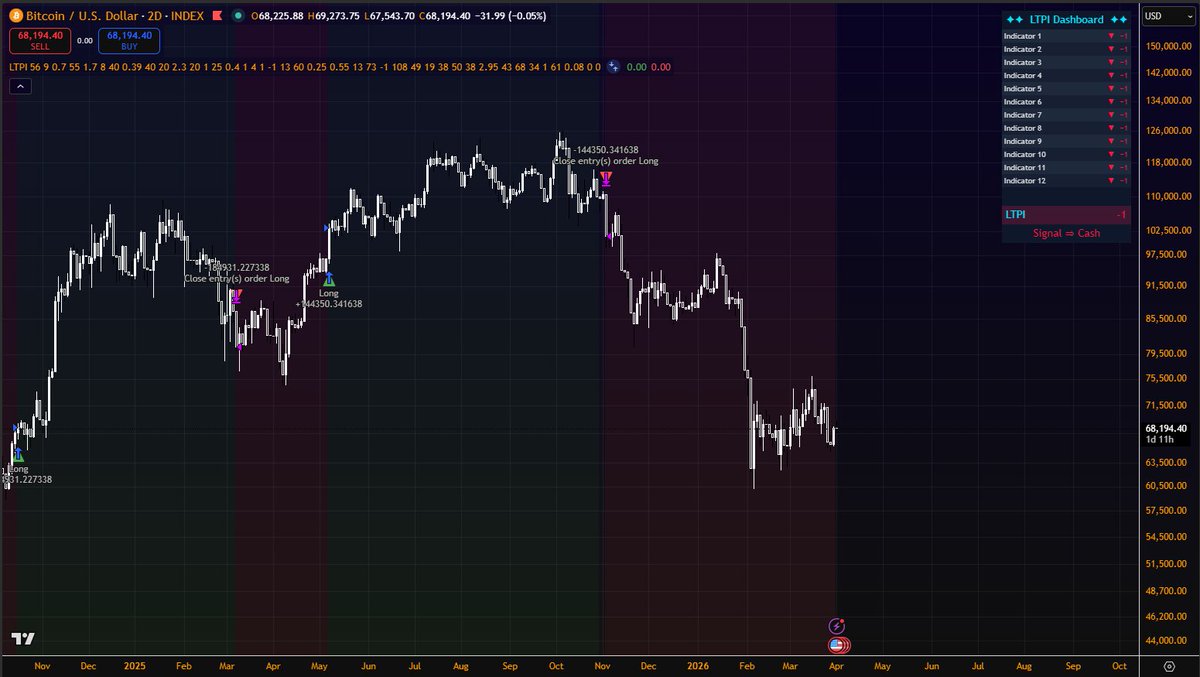Click the 0.00 spread value between Sell and Buy

(84, 41)
